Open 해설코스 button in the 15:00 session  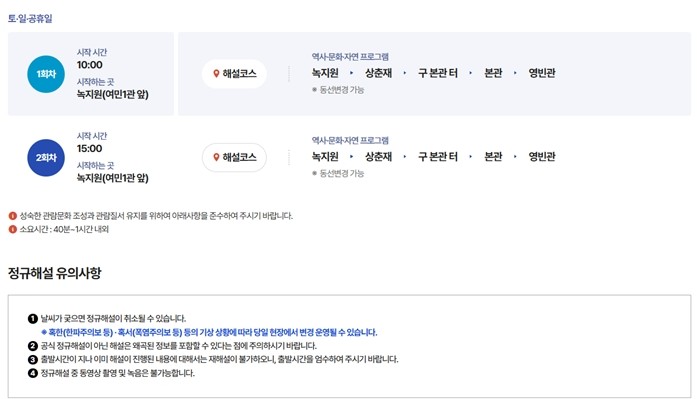234,157
